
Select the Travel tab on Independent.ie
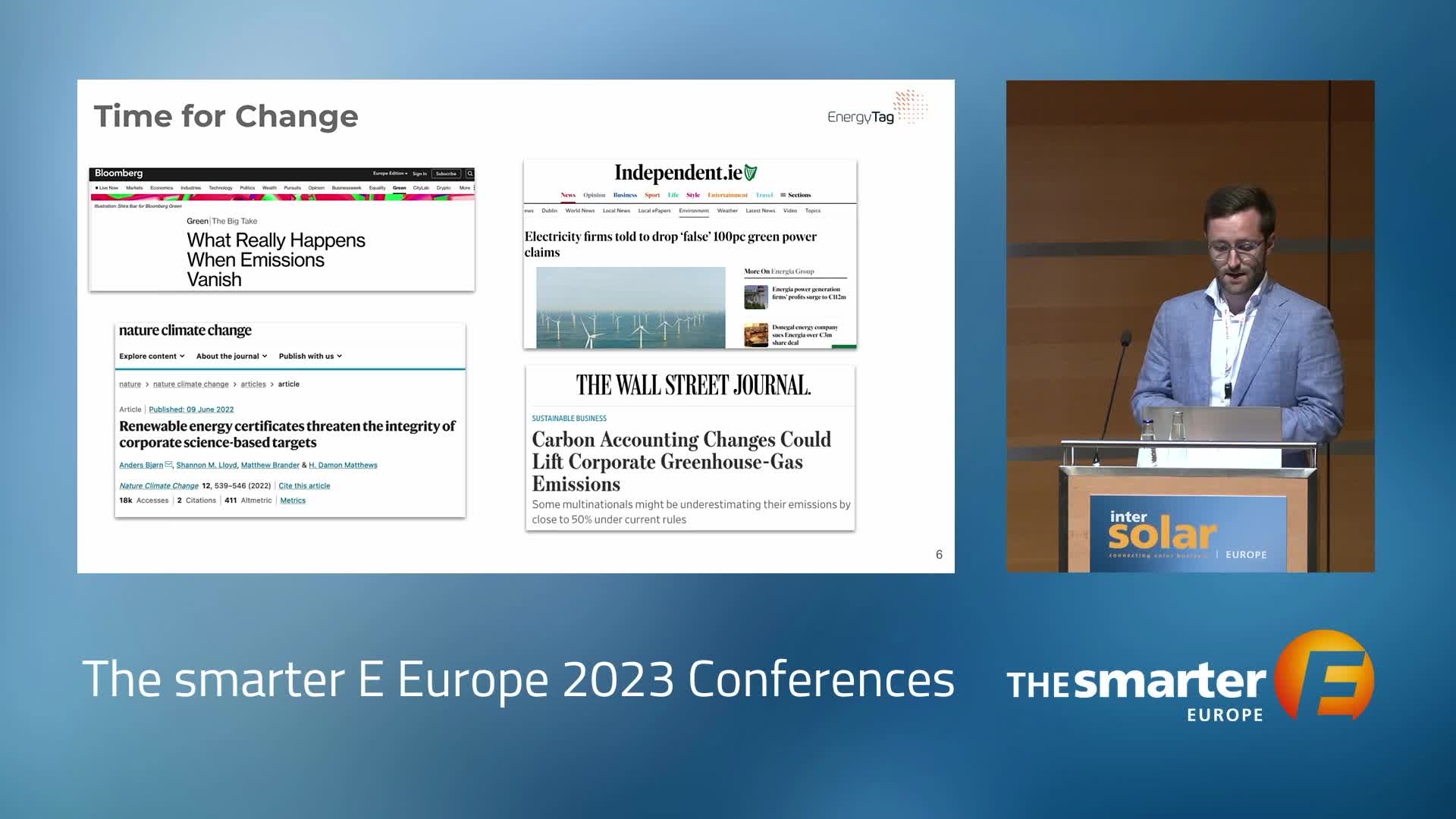pos(764,195)
